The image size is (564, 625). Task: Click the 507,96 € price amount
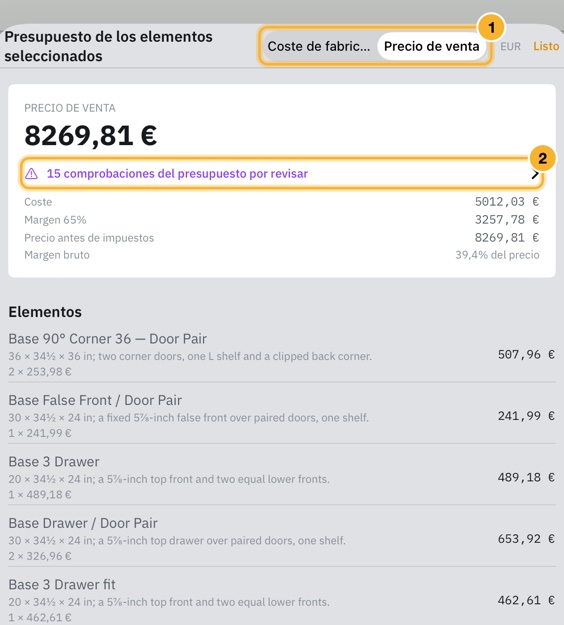click(x=526, y=354)
